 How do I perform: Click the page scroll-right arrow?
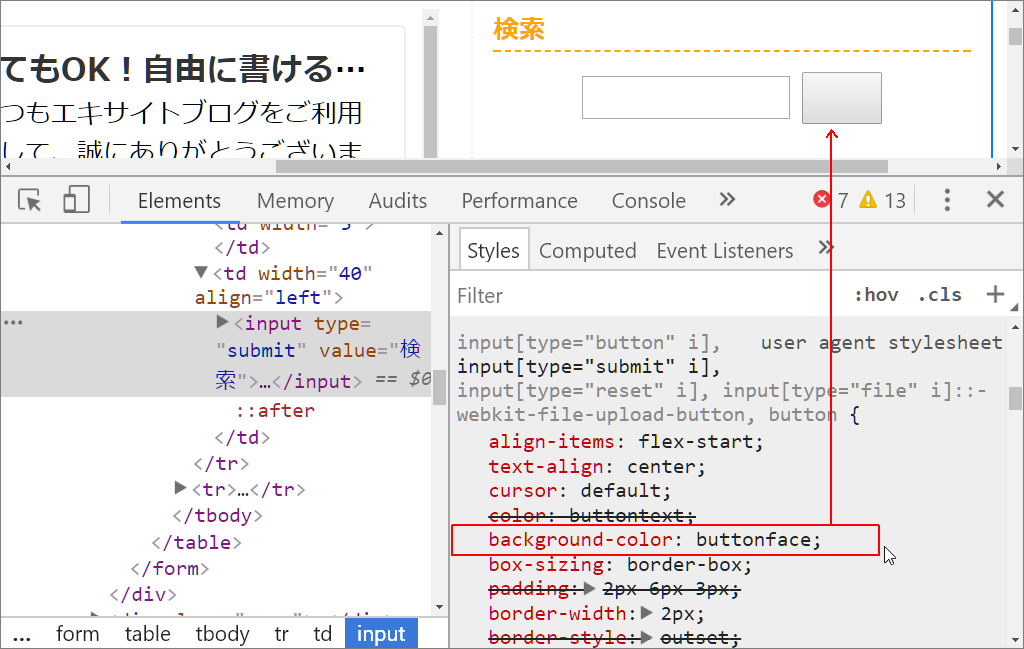coord(999,166)
